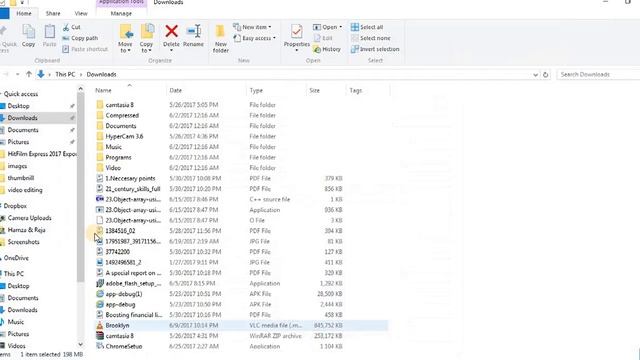Screen dimensions: 640x360
Task: Select the 23.Object-array C++ source file
Action: click(x=242, y=199)
